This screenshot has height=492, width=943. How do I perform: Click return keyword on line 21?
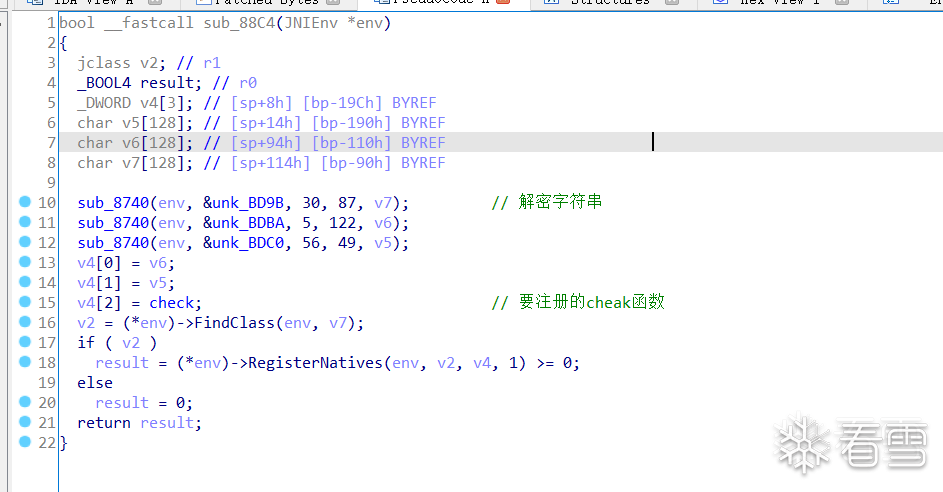(103, 423)
